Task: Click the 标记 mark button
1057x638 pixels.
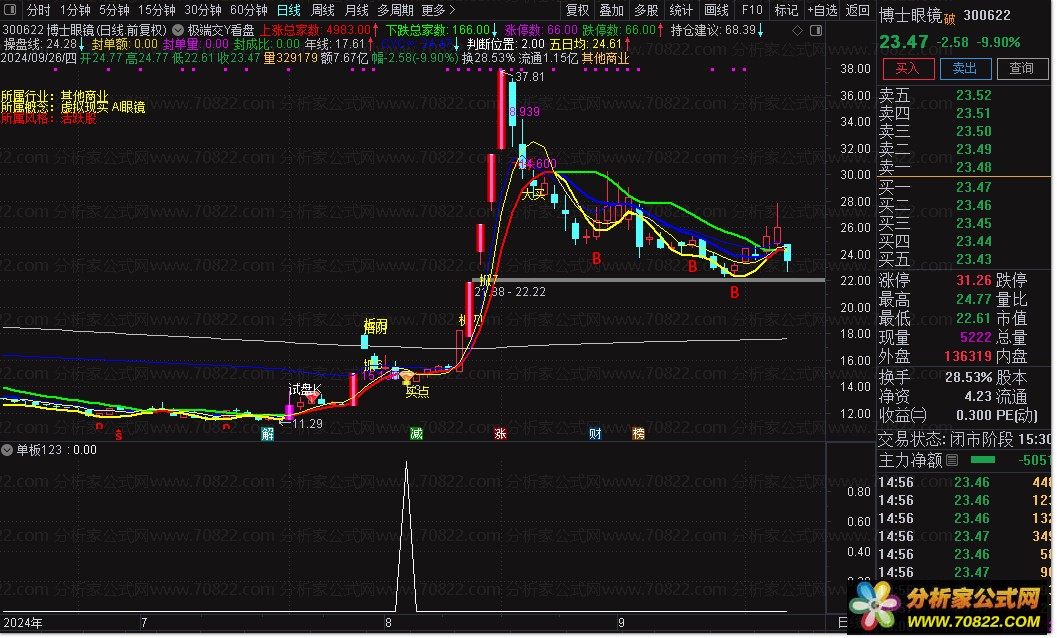Action: [786, 10]
